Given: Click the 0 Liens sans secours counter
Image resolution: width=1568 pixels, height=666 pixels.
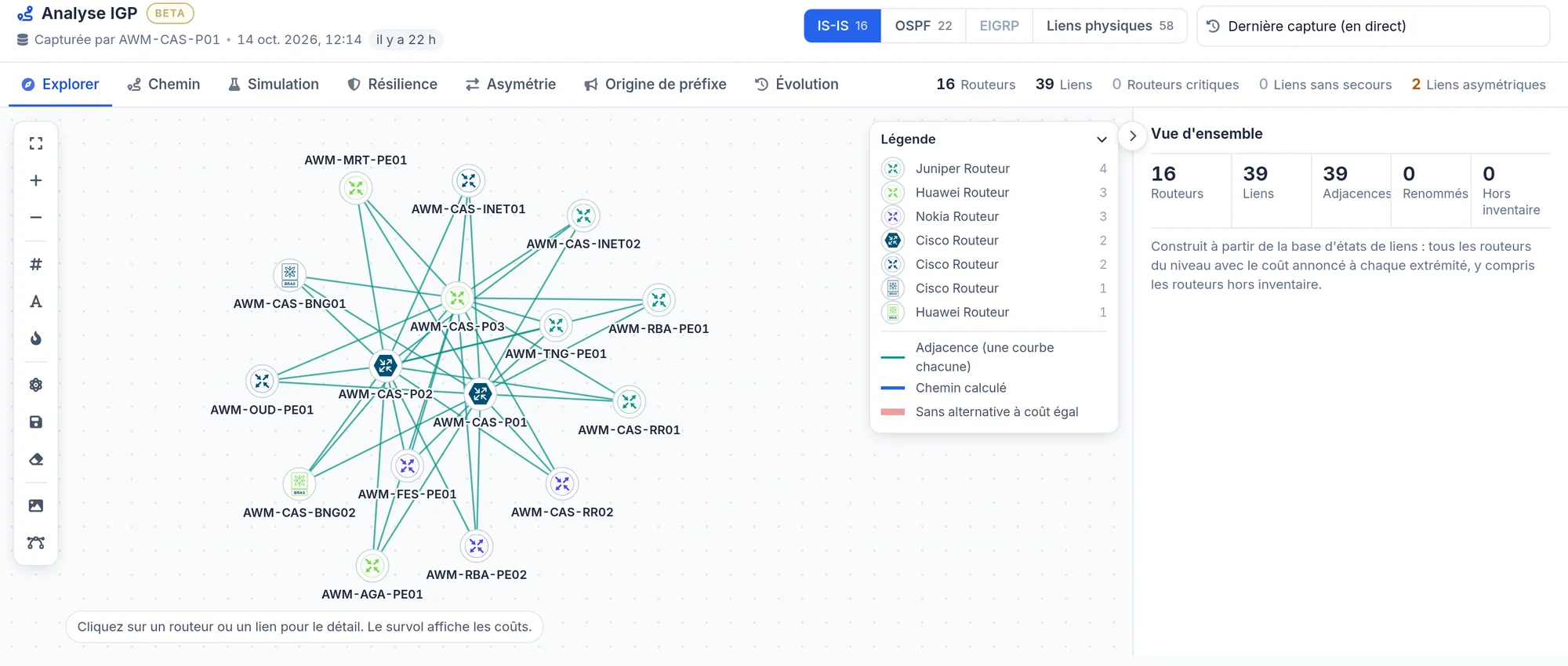Looking at the screenshot, I should coord(1325,84).
